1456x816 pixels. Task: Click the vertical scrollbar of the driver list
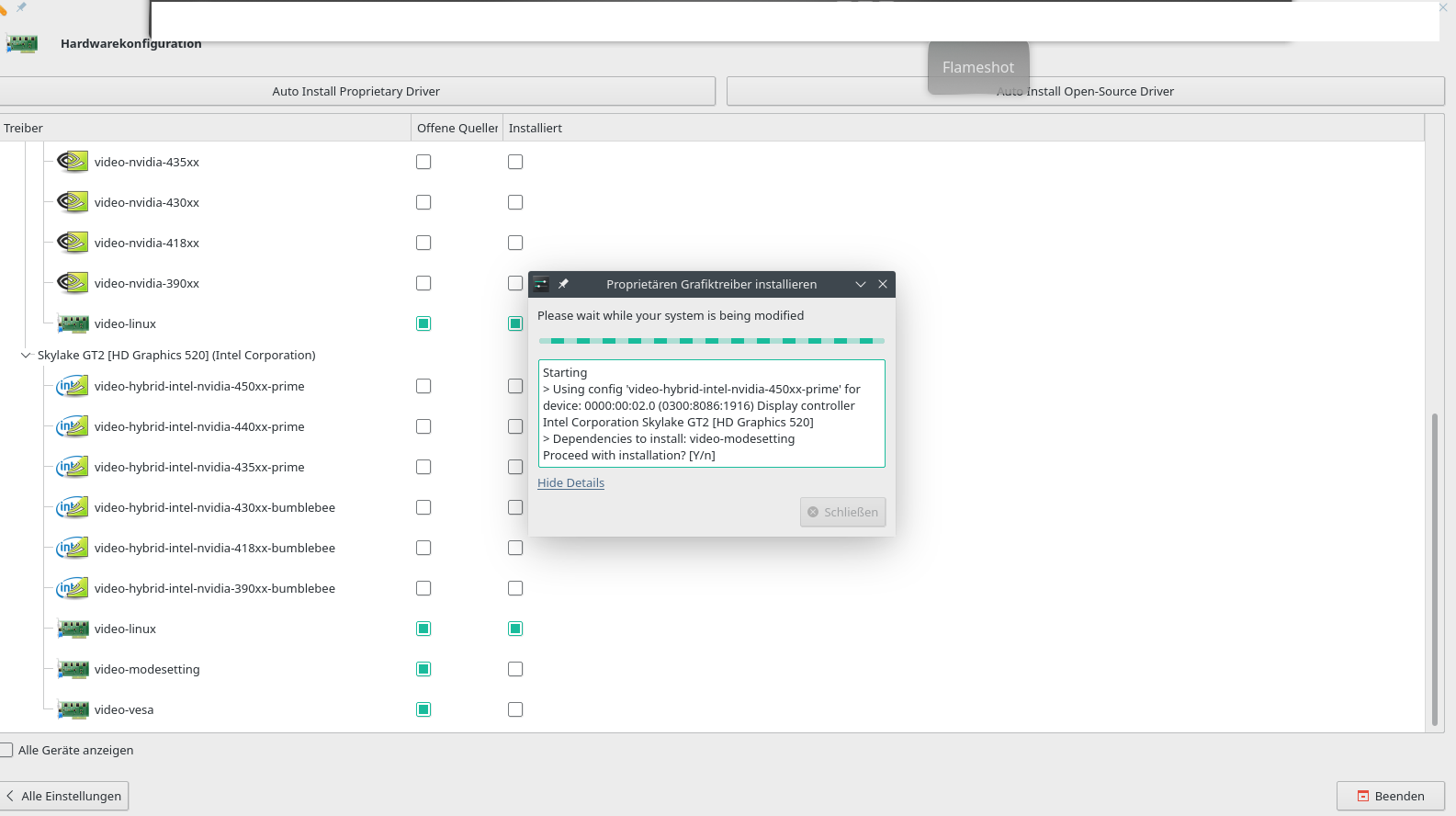click(x=1434, y=570)
